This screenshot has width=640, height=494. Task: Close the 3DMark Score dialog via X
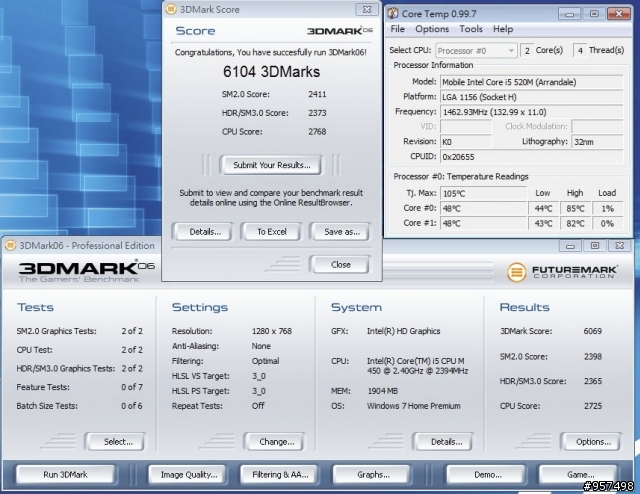click(x=367, y=9)
